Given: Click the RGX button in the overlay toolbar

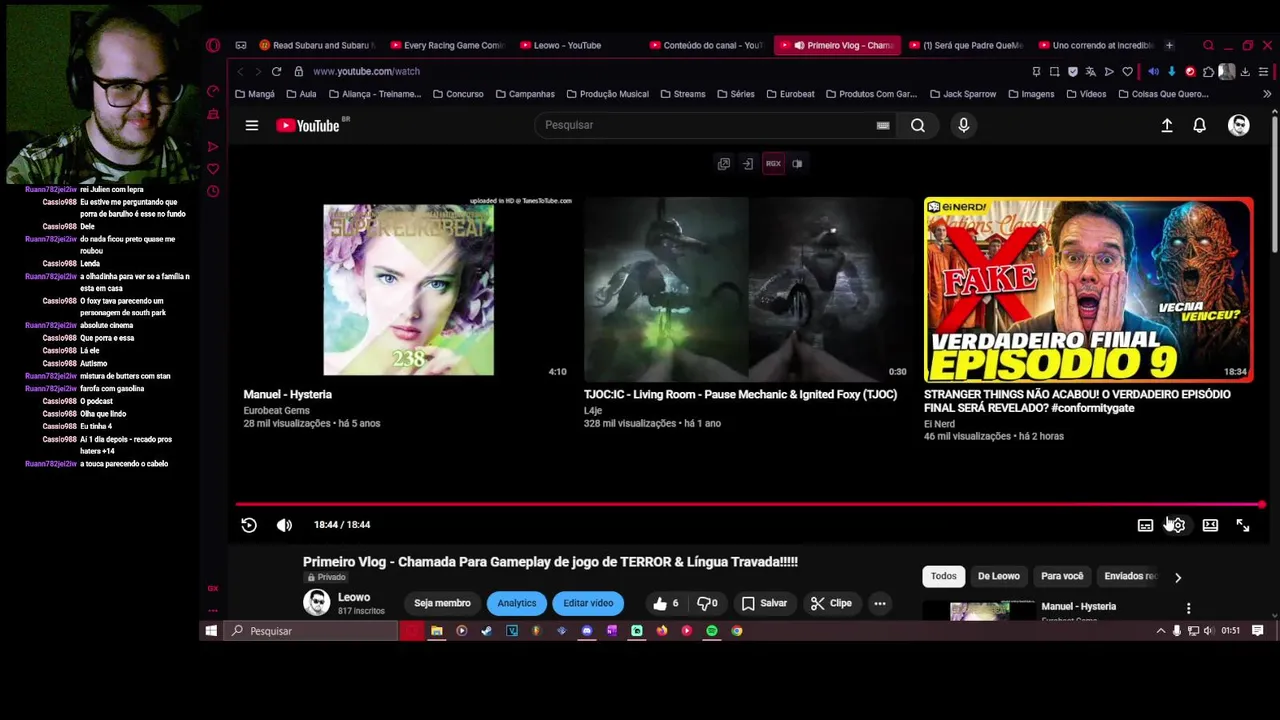Looking at the screenshot, I should pos(773,164).
